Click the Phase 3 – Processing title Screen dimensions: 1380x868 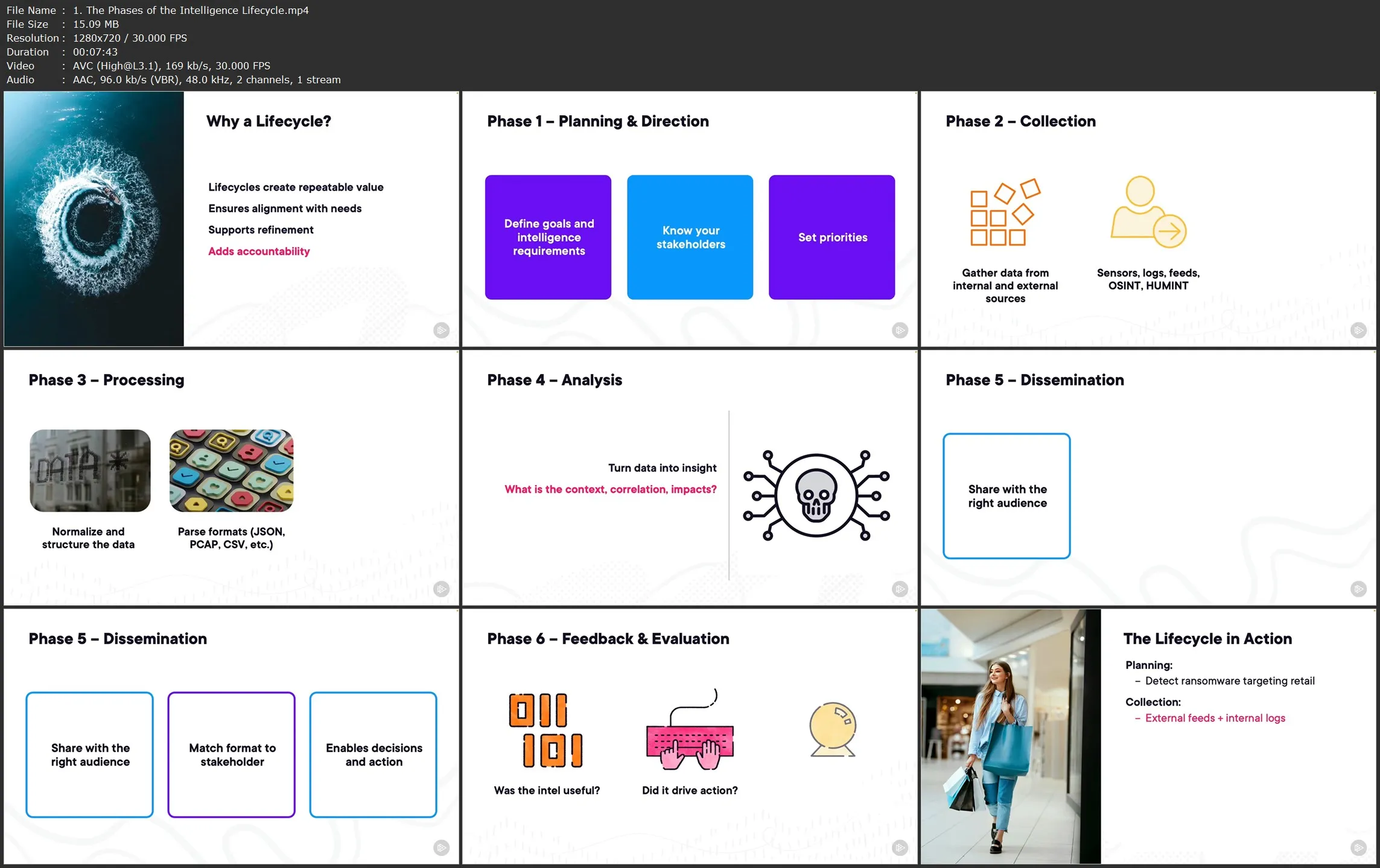(x=106, y=380)
